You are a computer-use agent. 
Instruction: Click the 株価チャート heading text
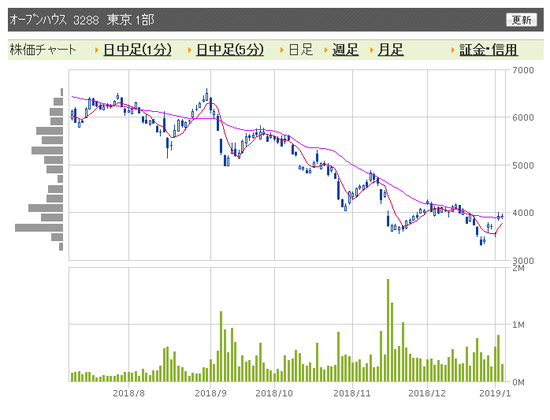click(43, 49)
